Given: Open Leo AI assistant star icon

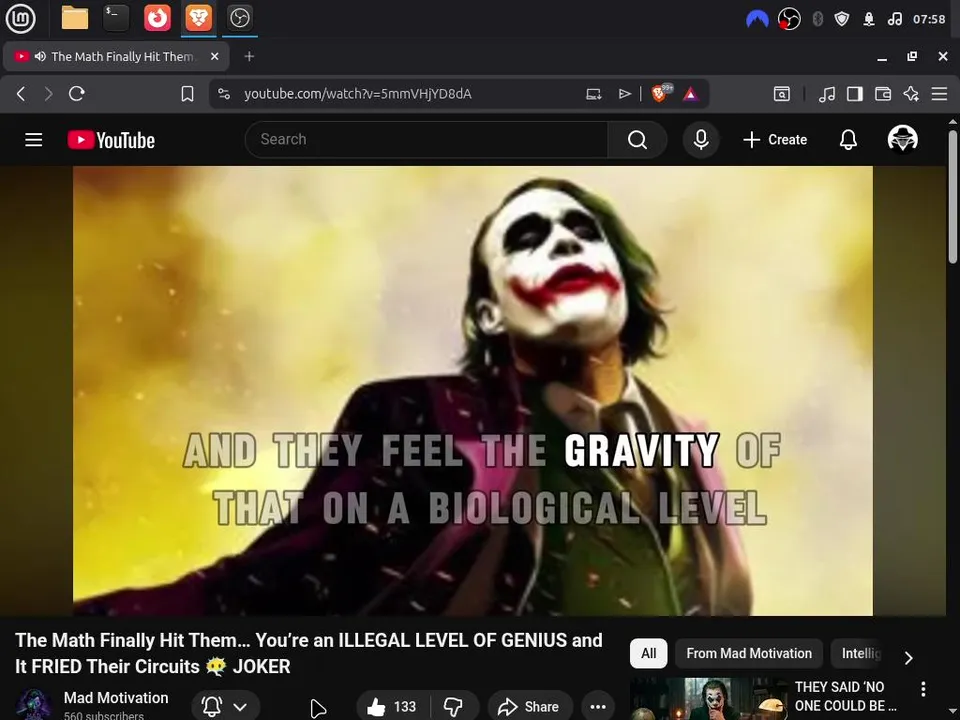Looking at the screenshot, I should 911,94.
